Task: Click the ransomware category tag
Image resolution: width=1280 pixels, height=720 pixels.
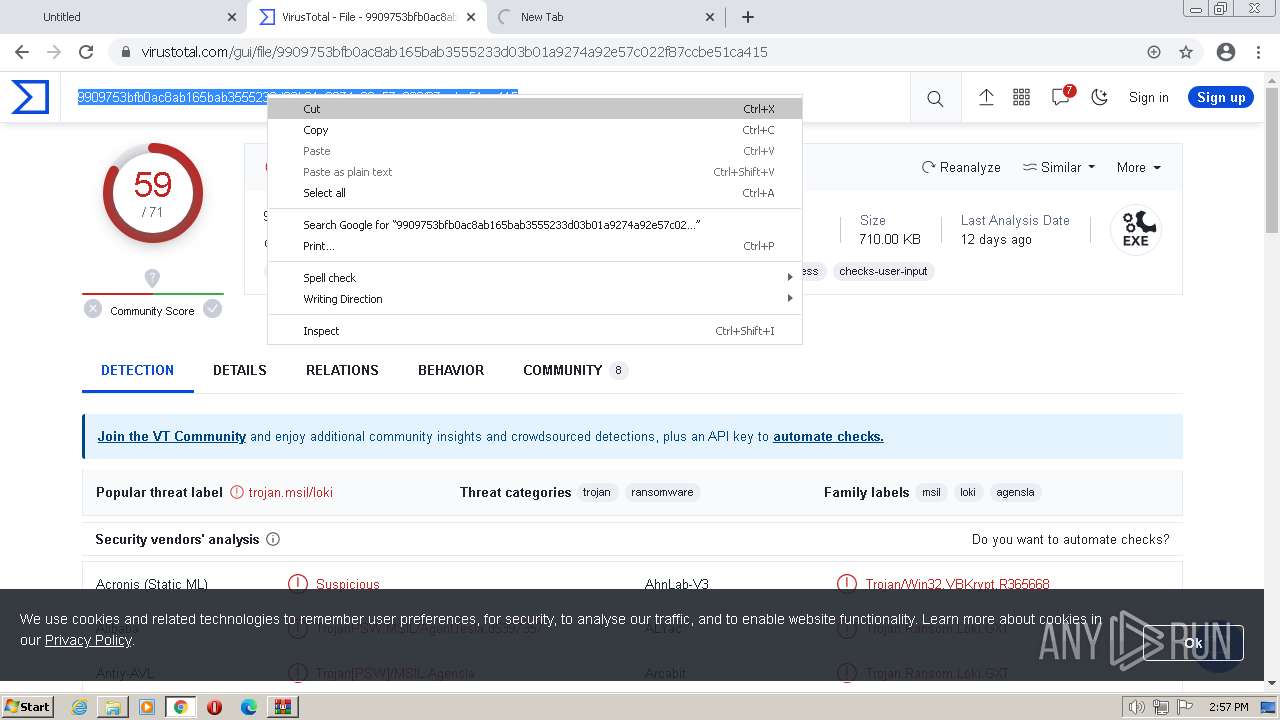Action: click(x=662, y=492)
